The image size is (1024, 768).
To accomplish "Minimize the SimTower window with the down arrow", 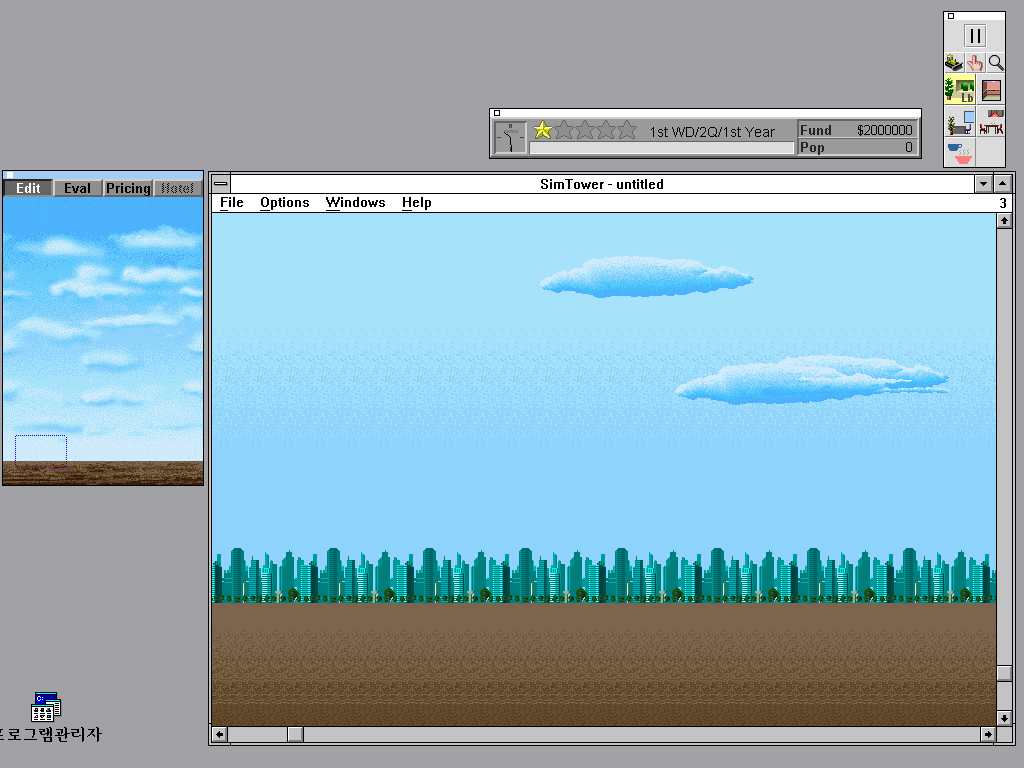I will (984, 184).
